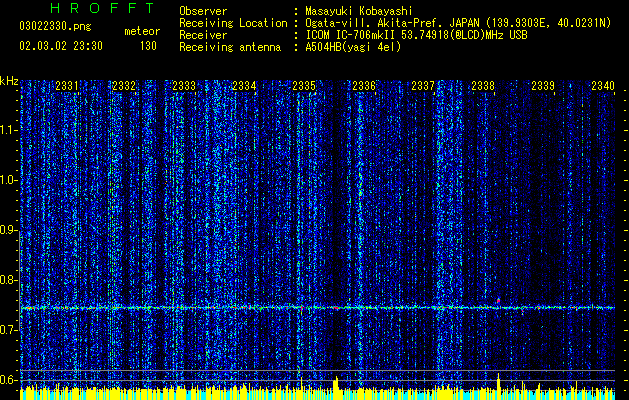The image size is (629, 400).
Task: Click the meteor label
Action: (x=142, y=31)
